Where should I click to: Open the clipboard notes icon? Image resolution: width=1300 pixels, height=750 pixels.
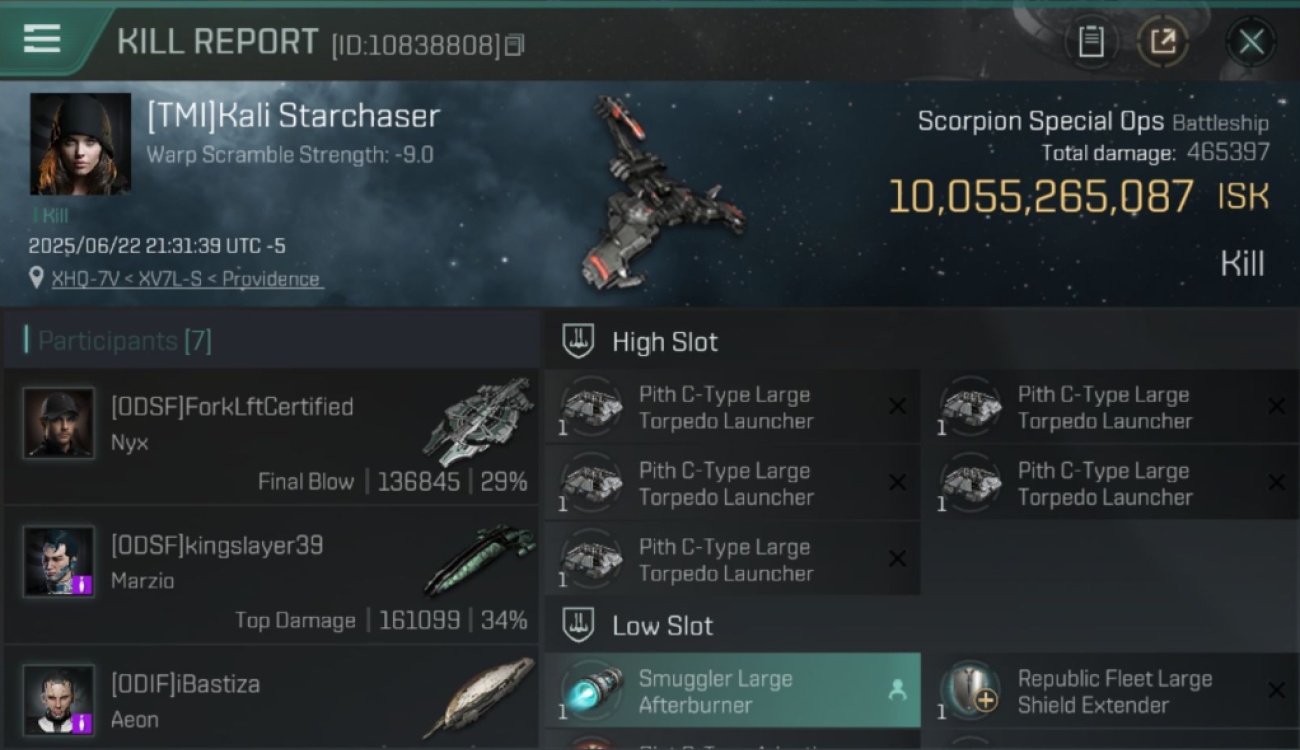1091,42
